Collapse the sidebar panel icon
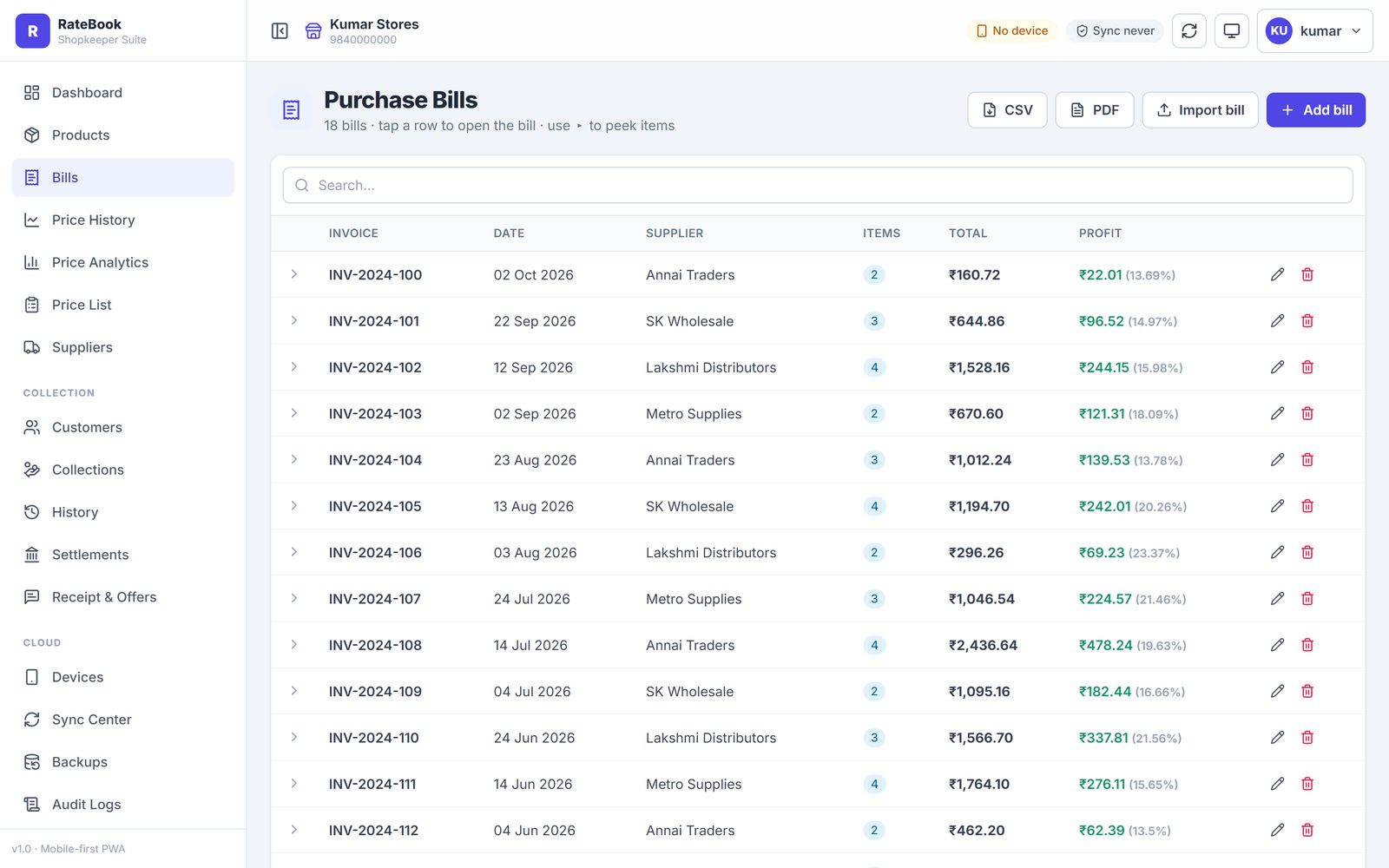 point(280,31)
